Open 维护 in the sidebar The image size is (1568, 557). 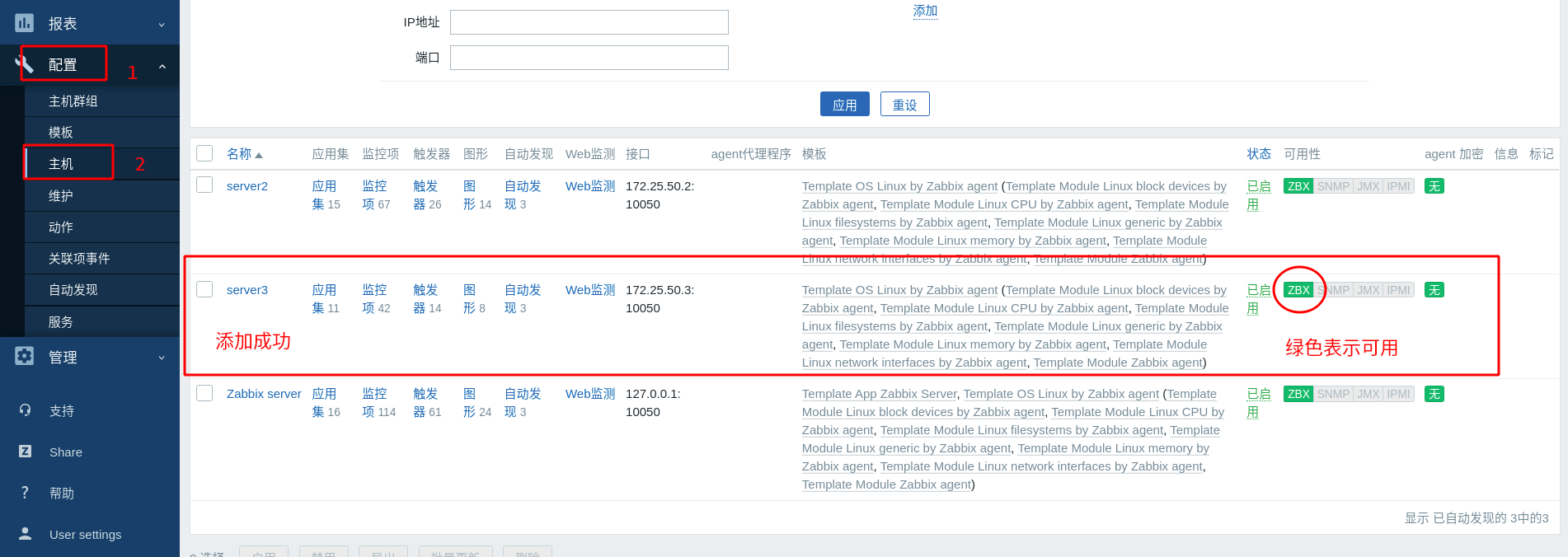pyautogui.click(x=102, y=196)
